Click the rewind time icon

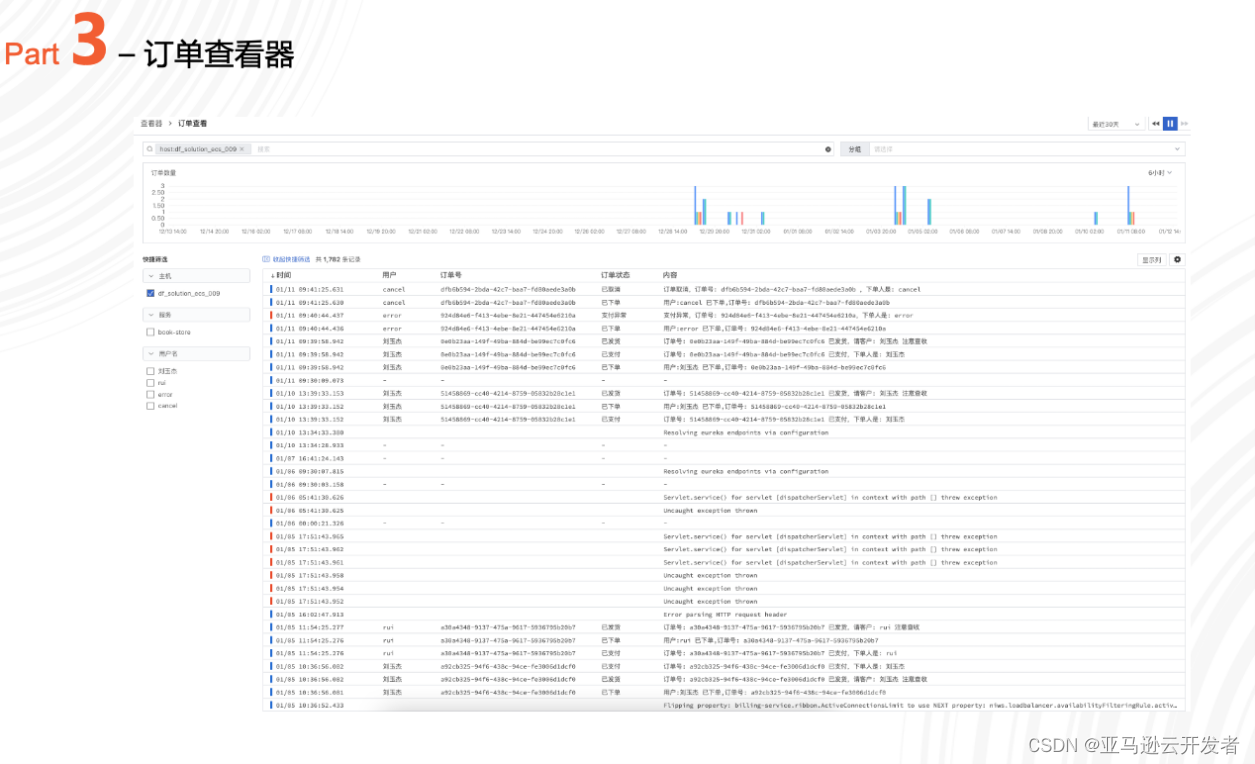pyautogui.click(x=1156, y=124)
